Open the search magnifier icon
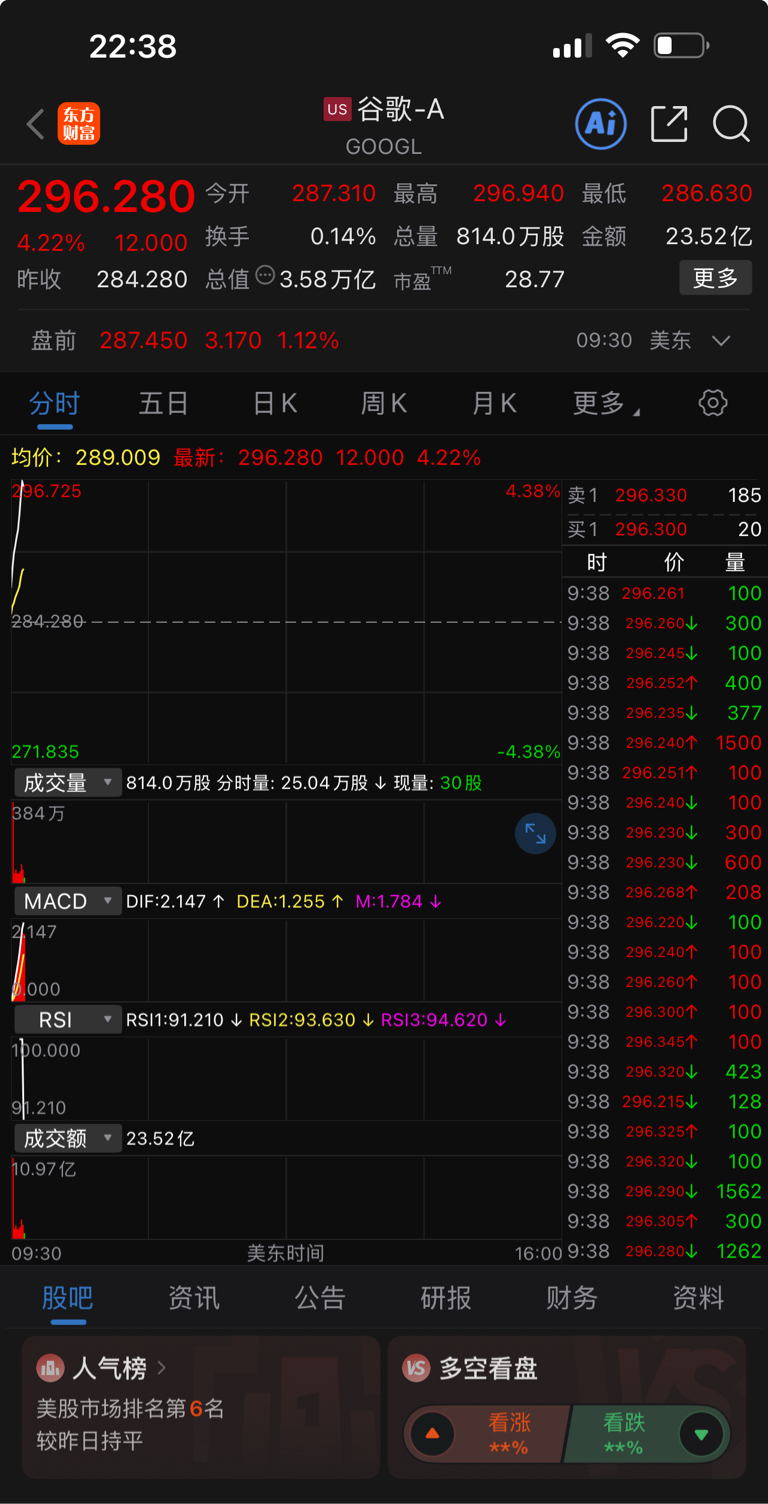The width and height of the screenshot is (768, 1504). (x=731, y=124)
